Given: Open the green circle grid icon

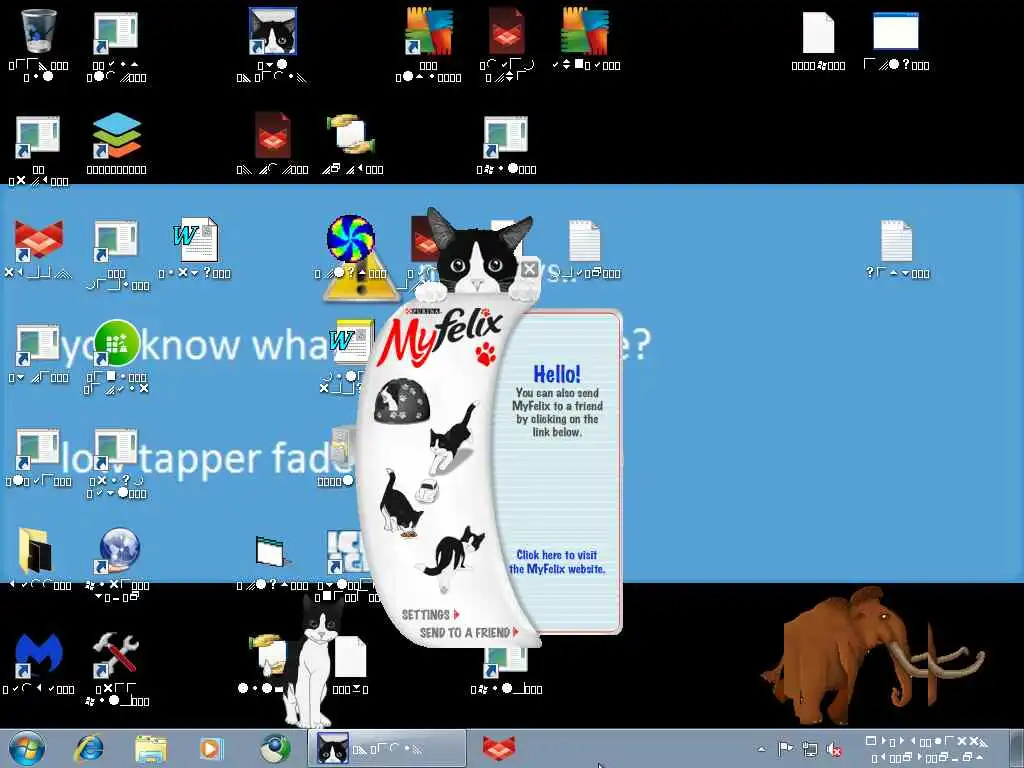Looking at the screenshot, I should (116, 343).
